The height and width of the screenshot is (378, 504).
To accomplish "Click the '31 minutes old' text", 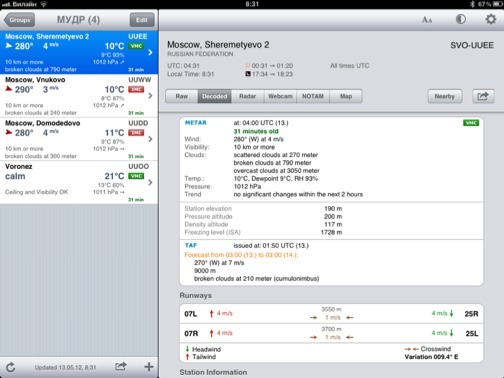I will [256, 131].
